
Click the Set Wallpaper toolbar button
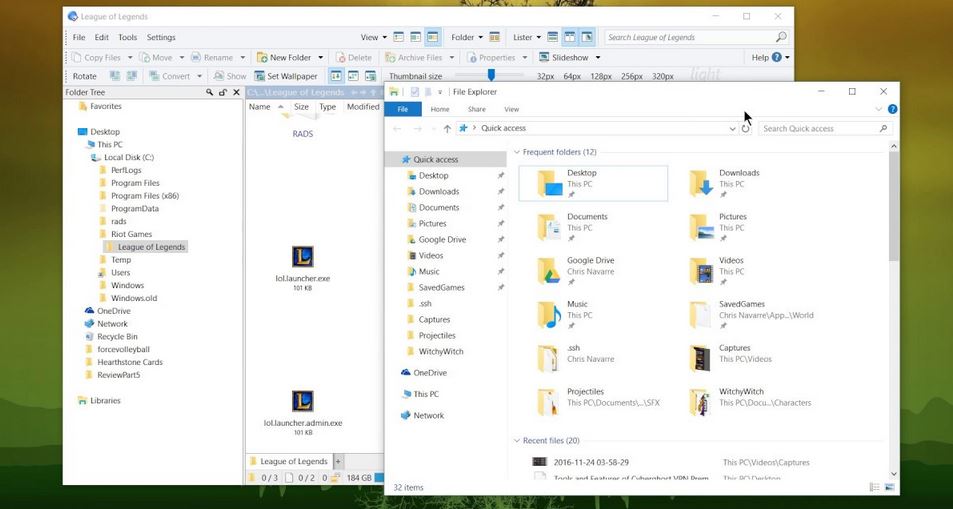[x=286, y=76]
